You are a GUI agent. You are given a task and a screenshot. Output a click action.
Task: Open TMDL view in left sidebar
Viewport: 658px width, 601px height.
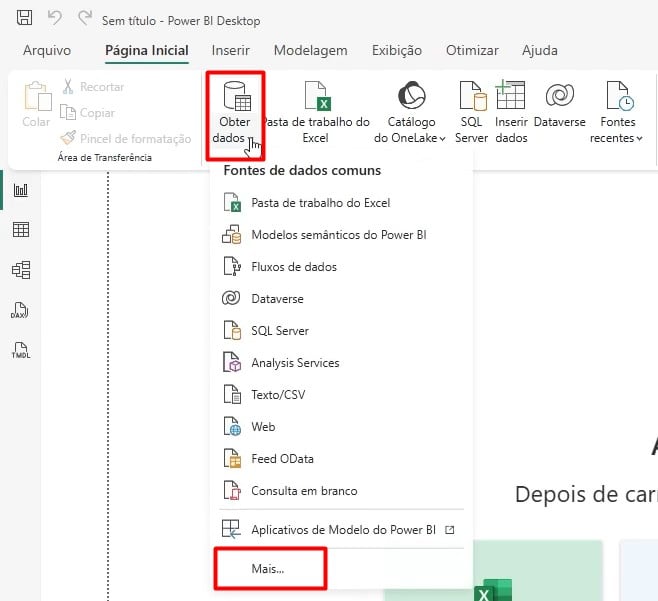click(x=21, y=350)
